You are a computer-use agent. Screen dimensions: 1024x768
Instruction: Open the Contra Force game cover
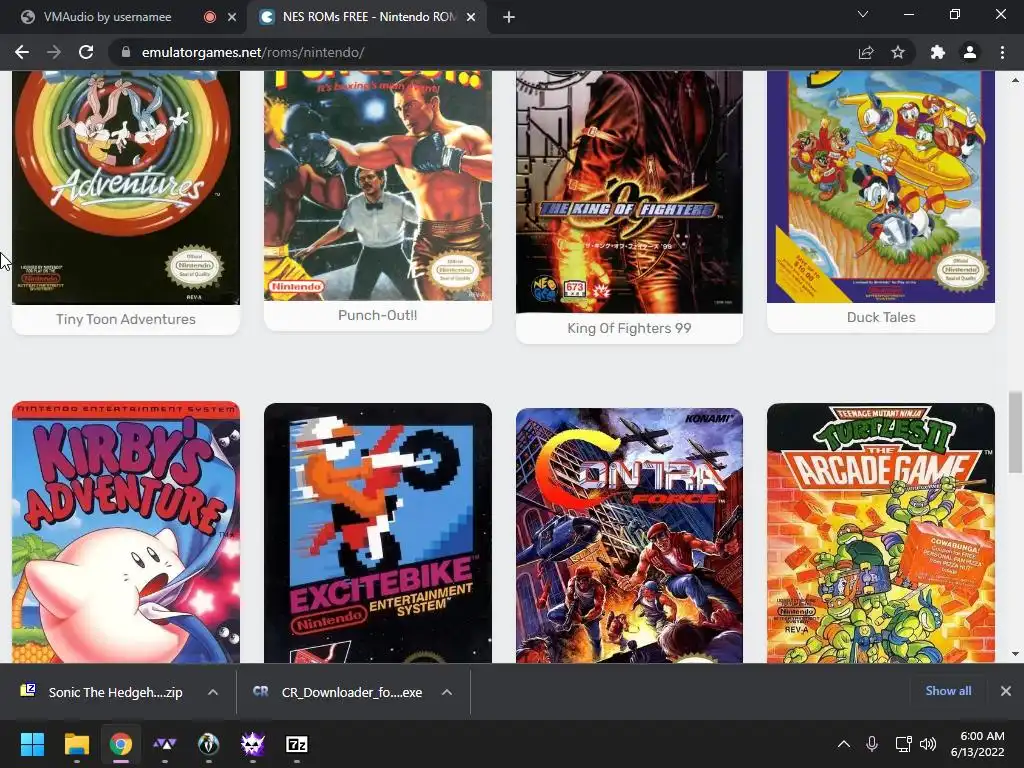click(x=630, y=536)
